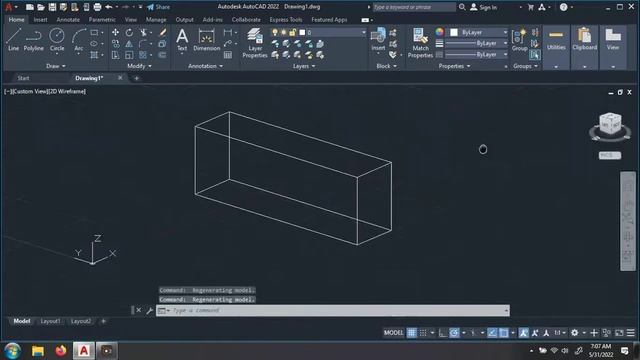This screenshot has width=640, height=360.
Task: Click the Plot printer icon
Action: click(97, 7)
